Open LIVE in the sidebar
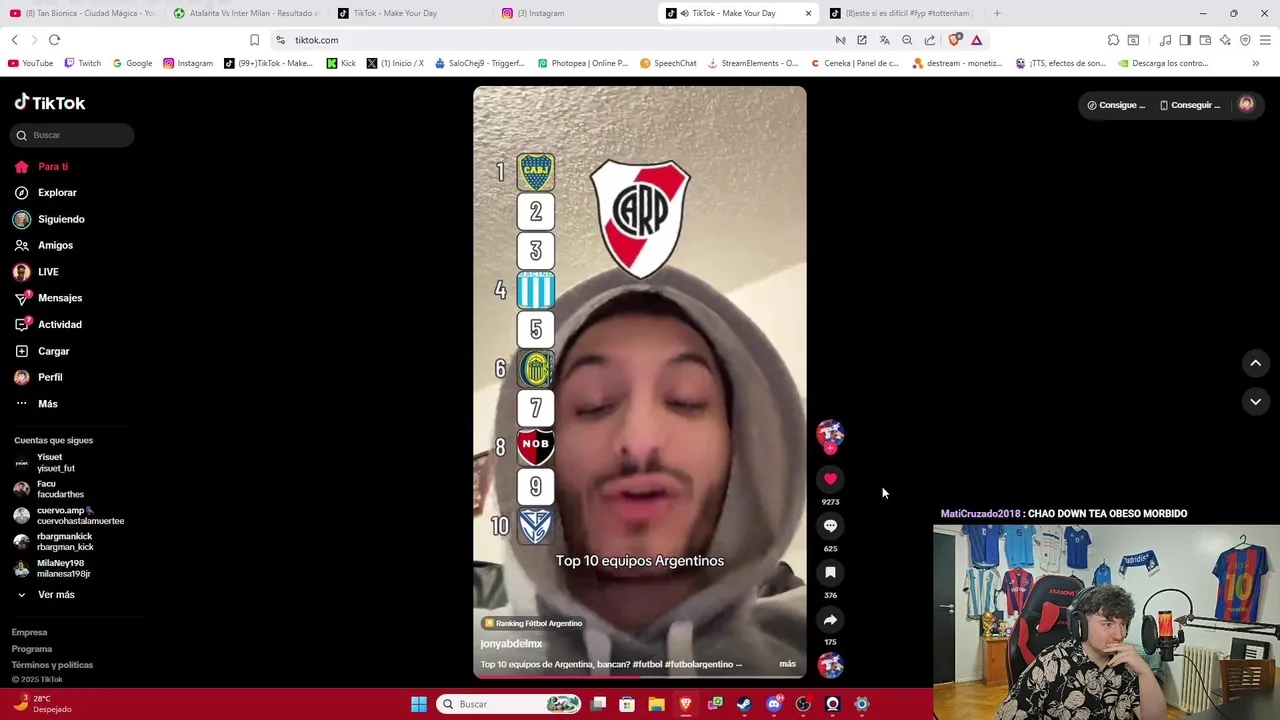The height and width of the screenshot is (720, 1280). [36, 272]
